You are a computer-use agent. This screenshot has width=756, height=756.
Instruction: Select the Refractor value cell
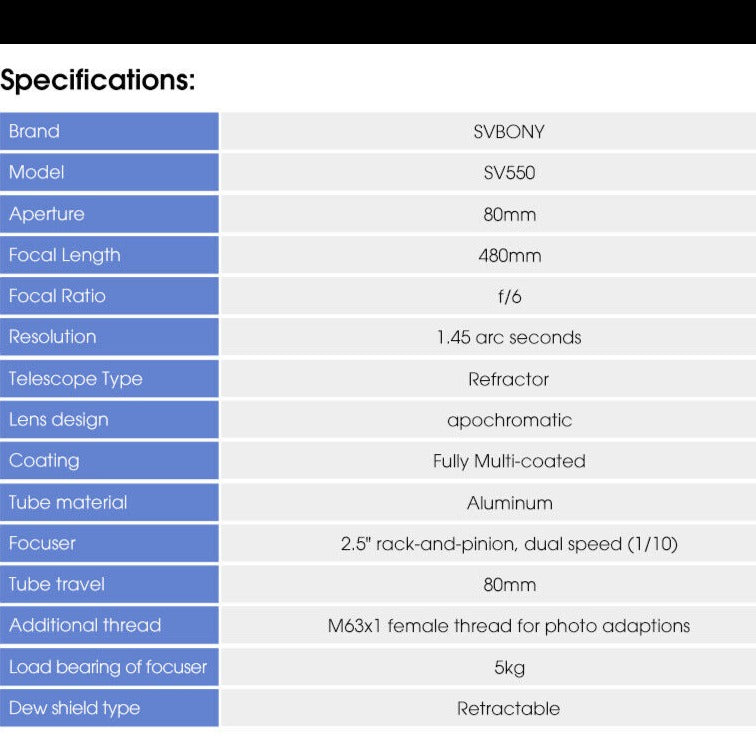pos(509,379)
